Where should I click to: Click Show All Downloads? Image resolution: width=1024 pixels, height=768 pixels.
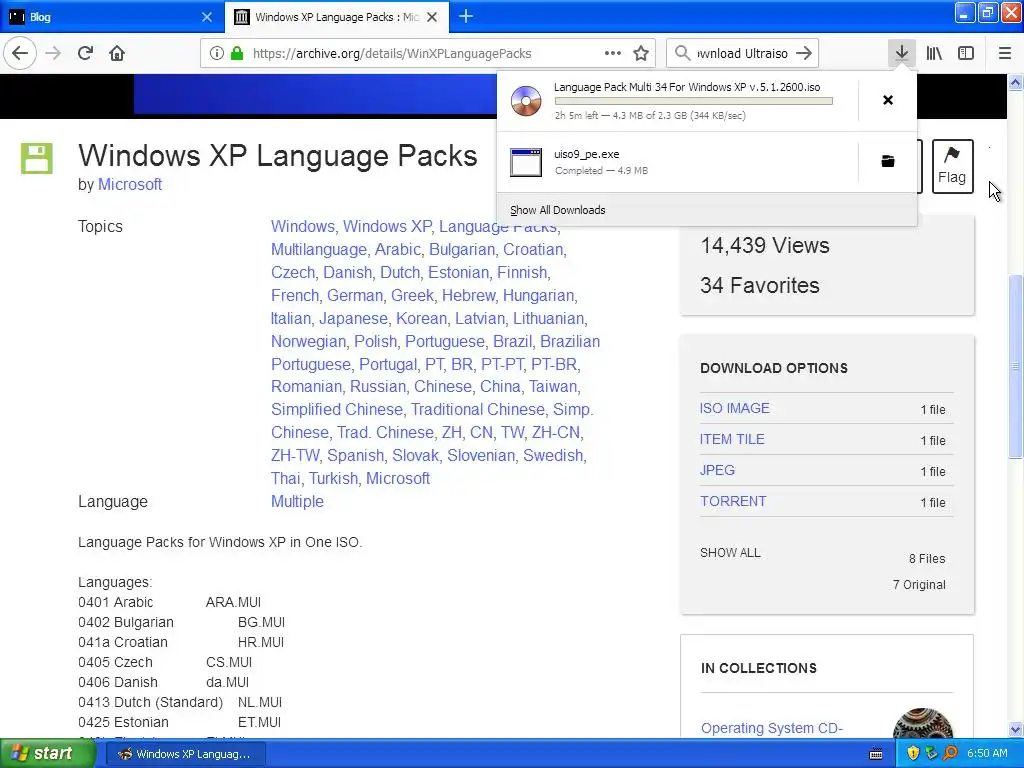(x=558, y=210)
